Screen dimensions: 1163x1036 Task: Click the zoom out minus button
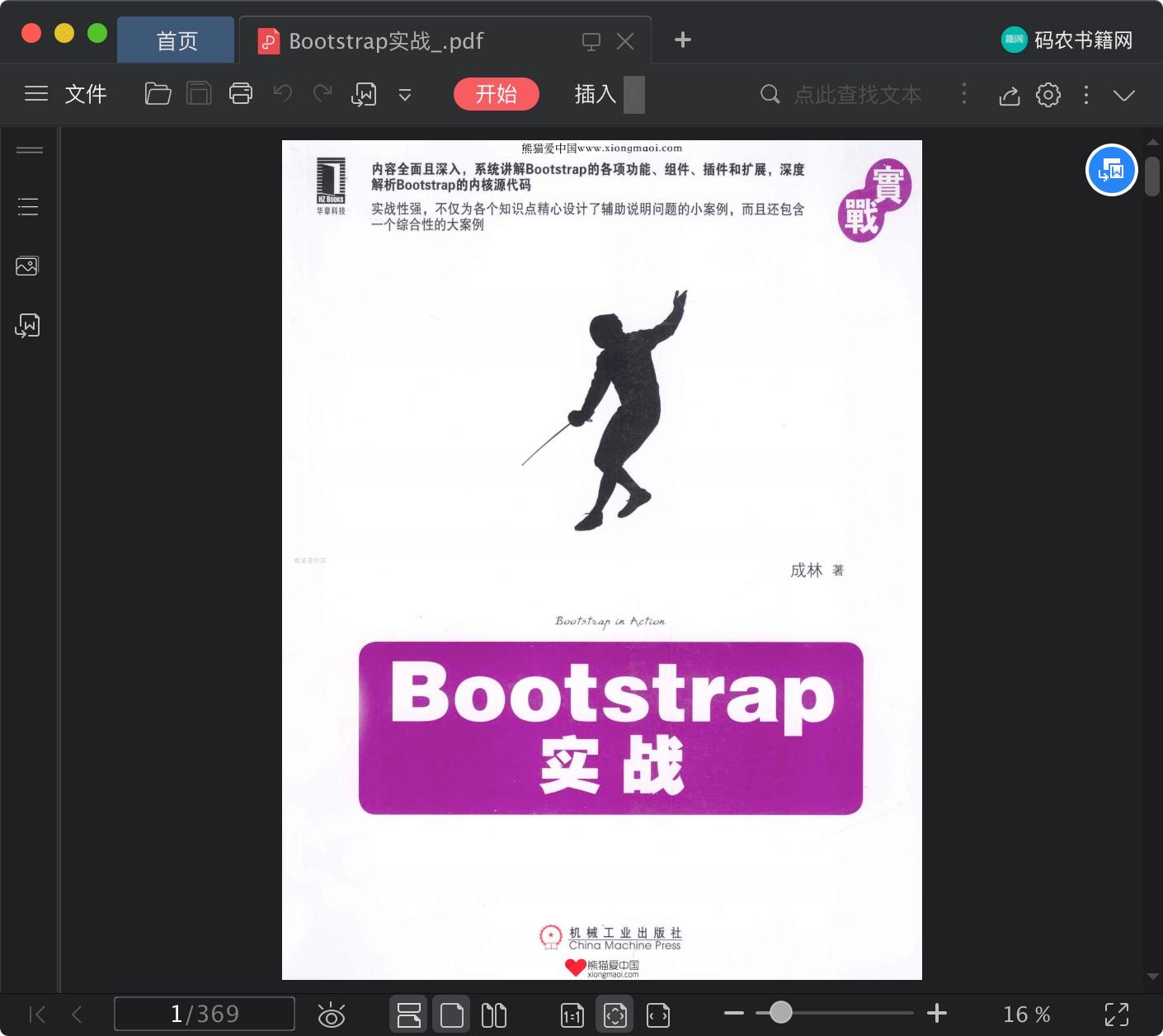click(x=734, y=1013)
